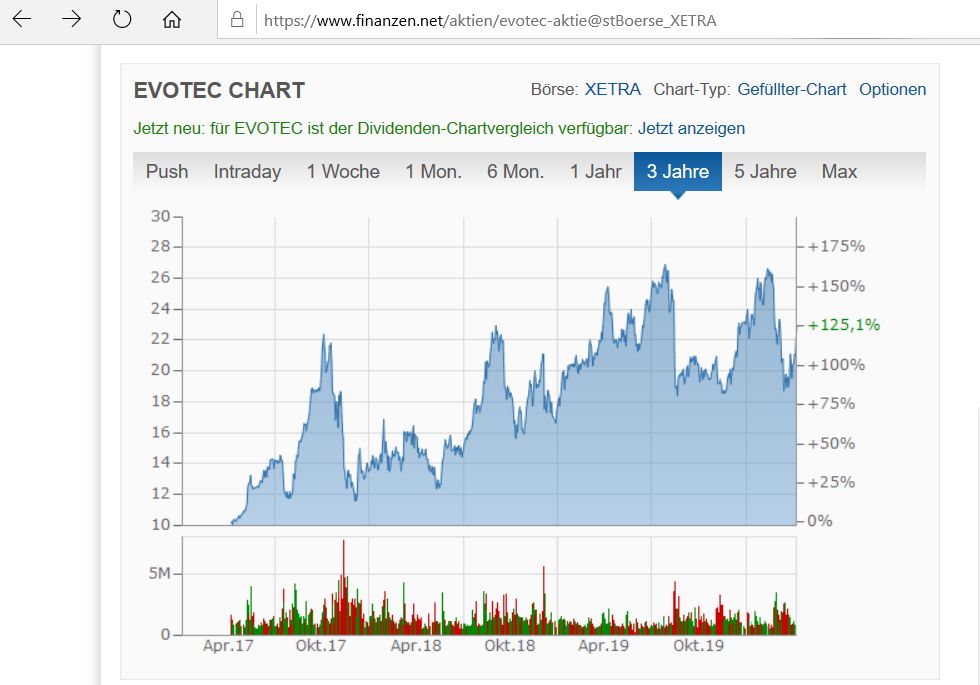Open chart Optionen
The height and width of the screenshot is (685, 980).
(892, 89)
